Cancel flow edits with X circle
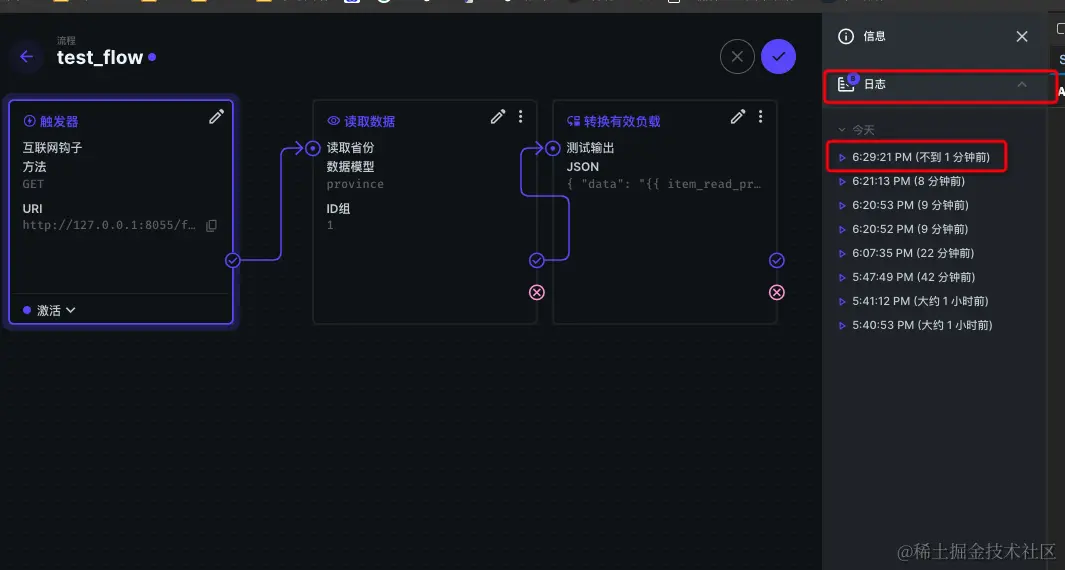The image size is (1065, 570). coord(737,57)
